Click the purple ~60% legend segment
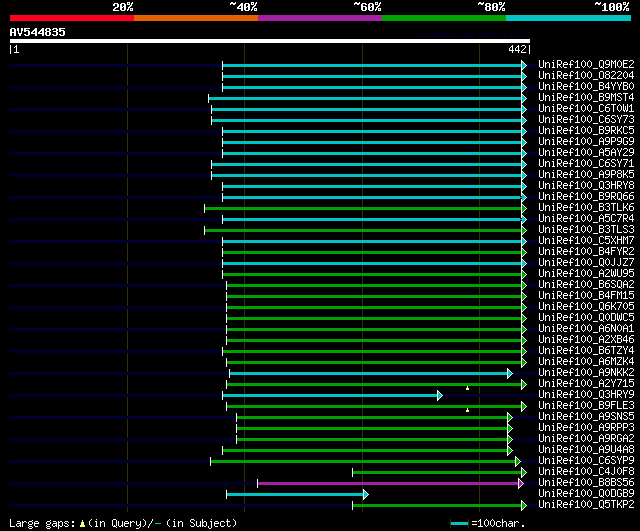Screen dimensions: 640x531 [320, 18]
